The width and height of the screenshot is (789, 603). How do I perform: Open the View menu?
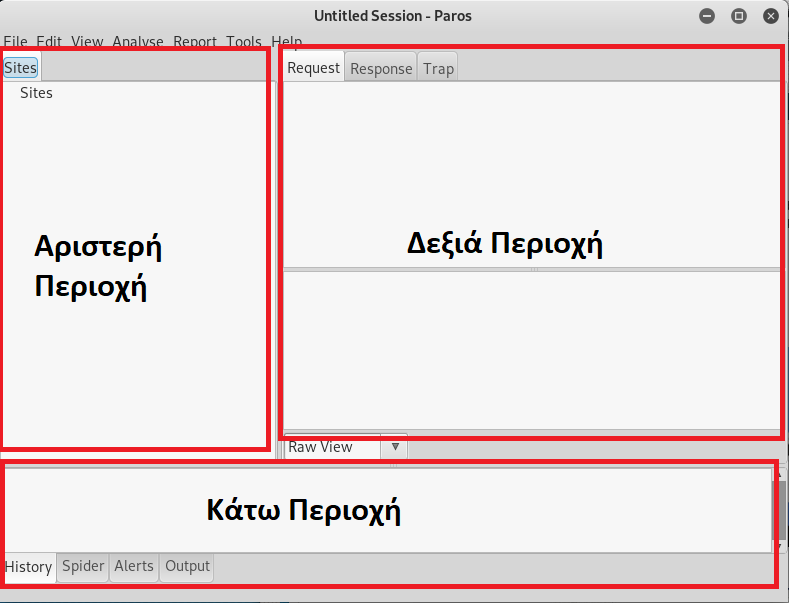tap(87, 41)
